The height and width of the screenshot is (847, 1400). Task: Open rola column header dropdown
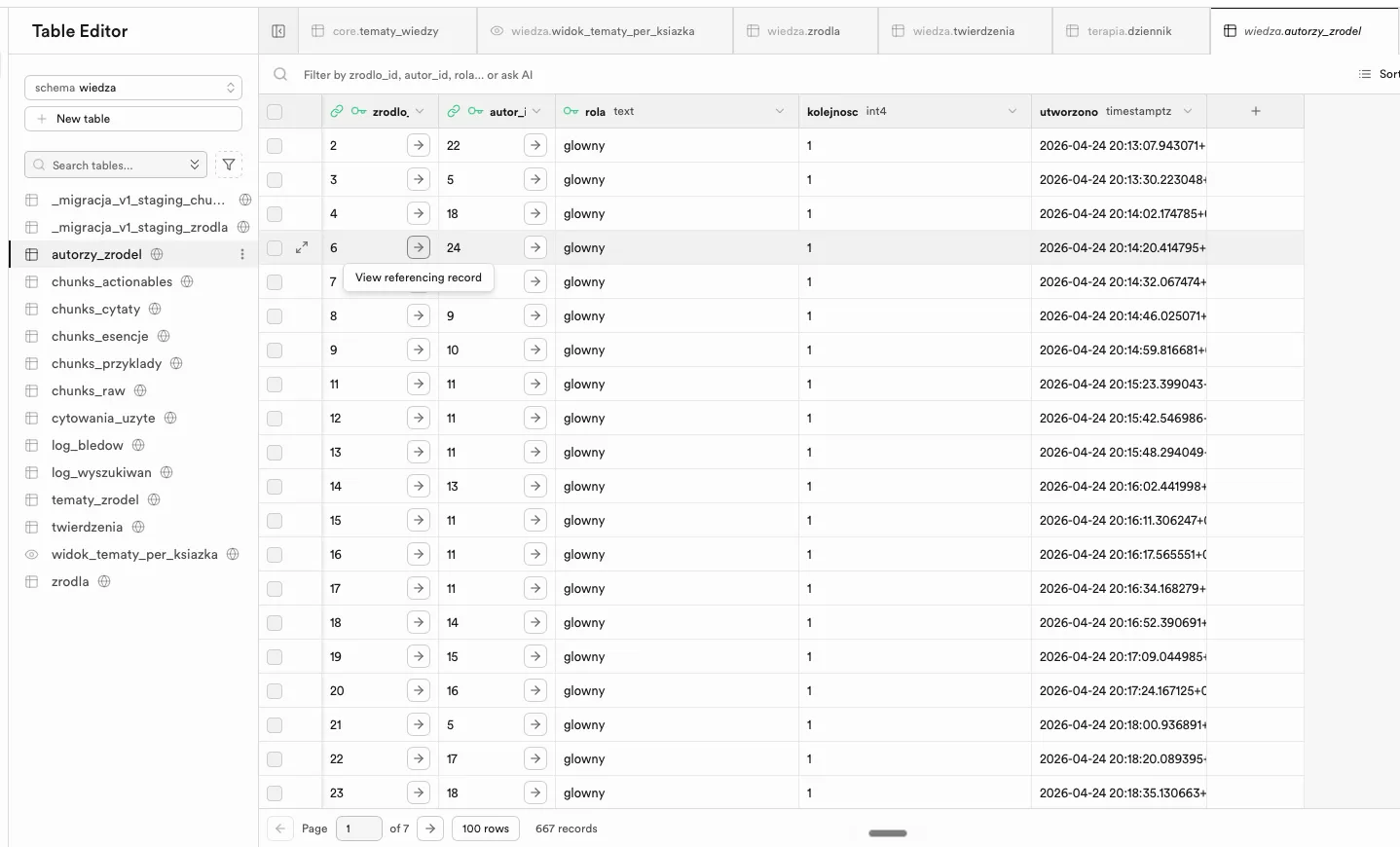(x=780, y=111)
